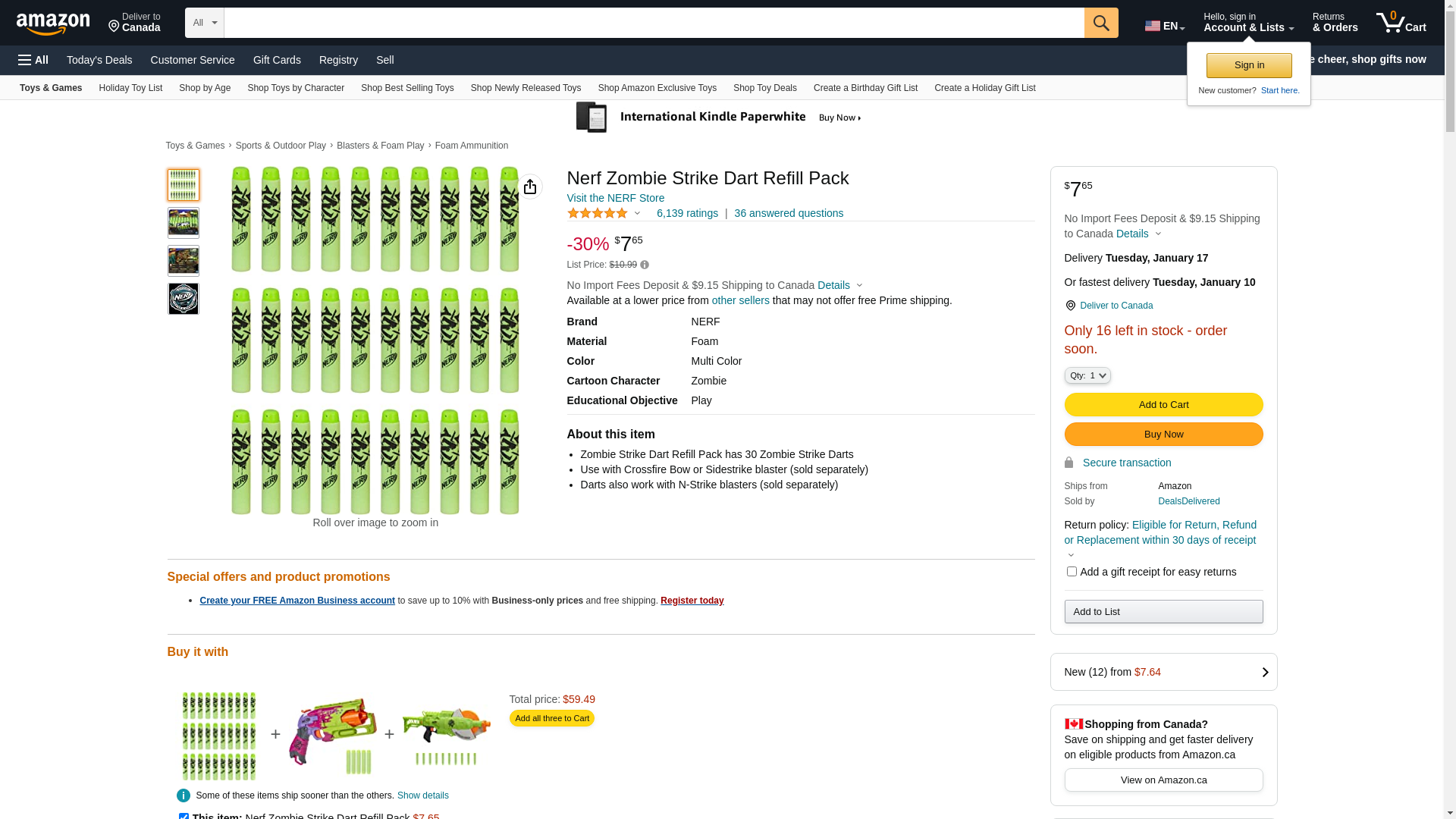This screenshot has width=1456, height=819.
Task: Click the Amazon logo
Action: (x=53, y=24)
